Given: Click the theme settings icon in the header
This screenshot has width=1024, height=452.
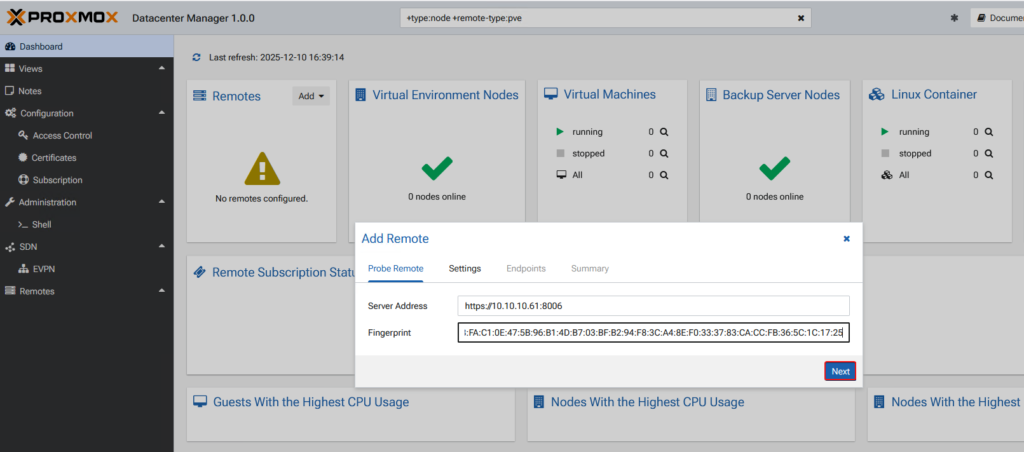Looking at the screenshot, I should point(953,18).
